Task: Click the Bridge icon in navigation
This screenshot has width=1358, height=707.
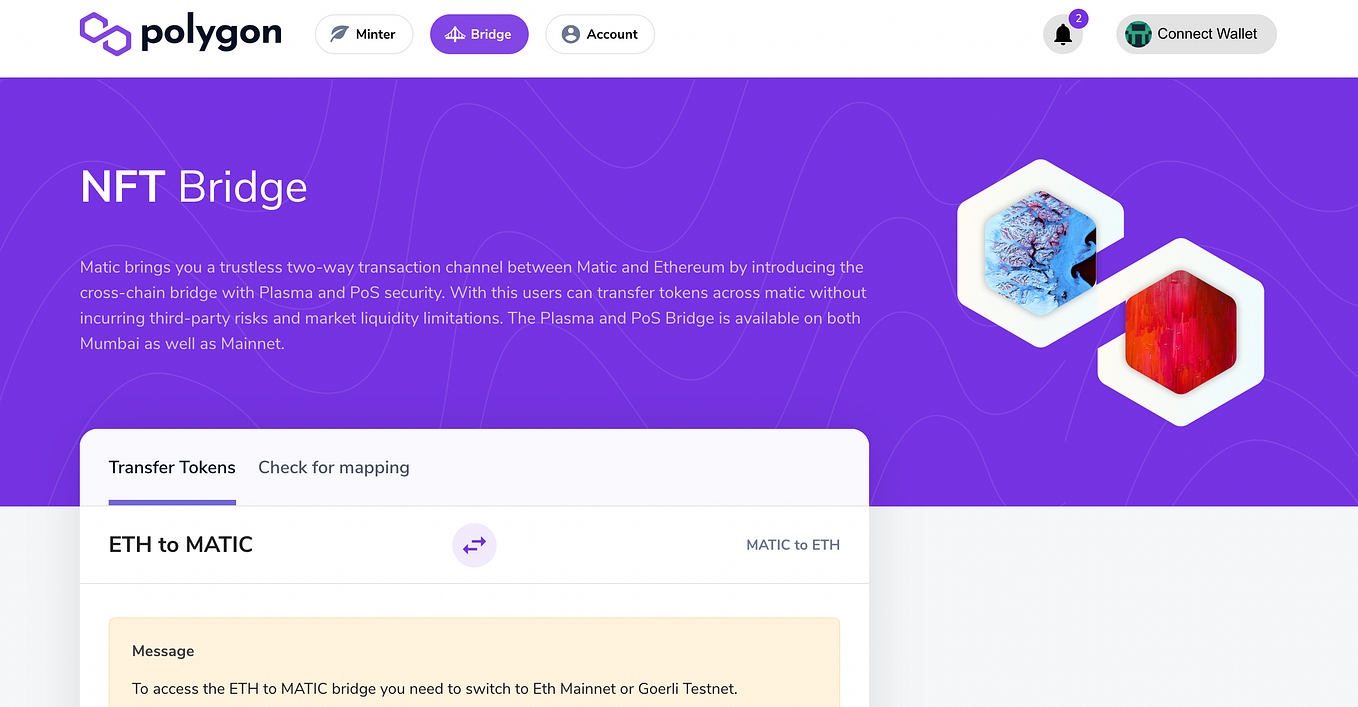Action: pyautogui.click(x=455, y=33)
